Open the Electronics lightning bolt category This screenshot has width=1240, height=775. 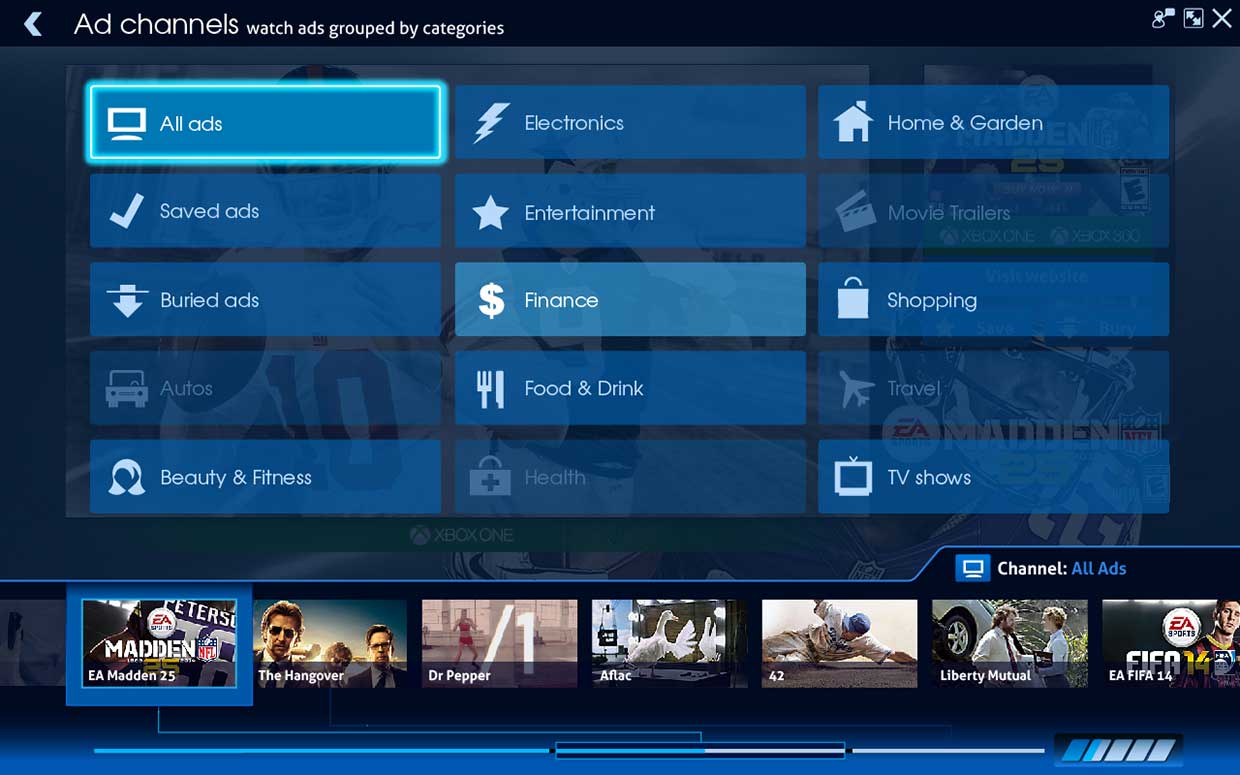coord(630,122)
